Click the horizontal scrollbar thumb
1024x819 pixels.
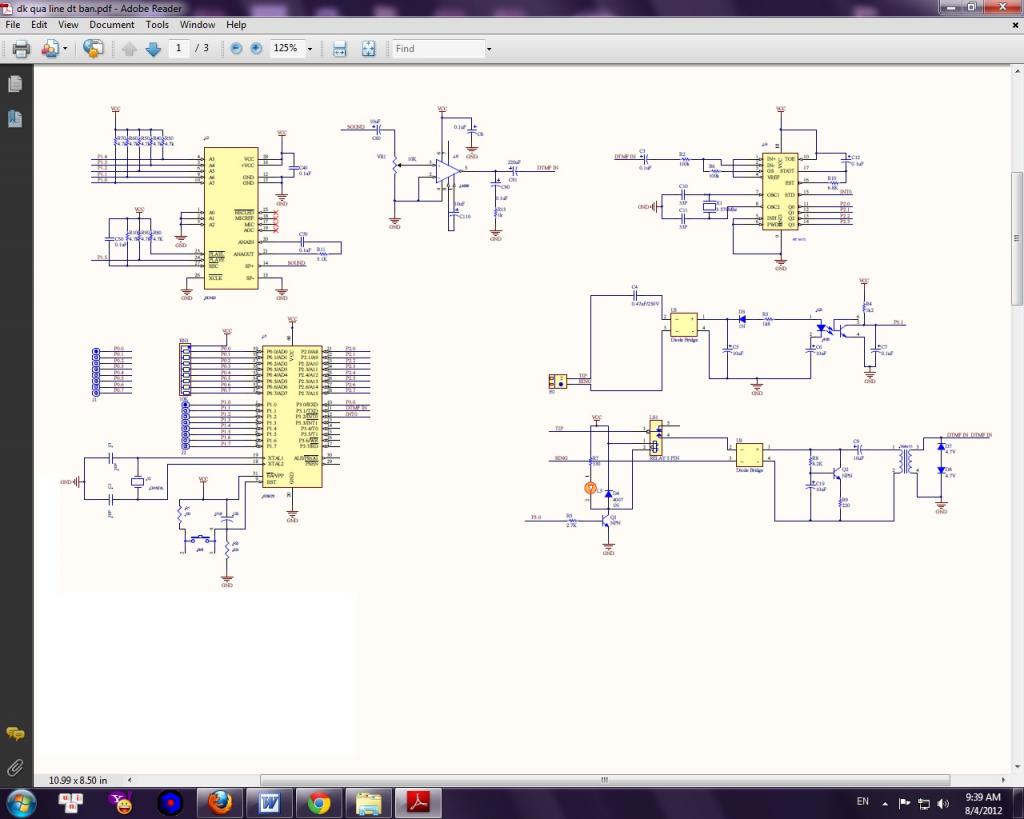point(603,780)
